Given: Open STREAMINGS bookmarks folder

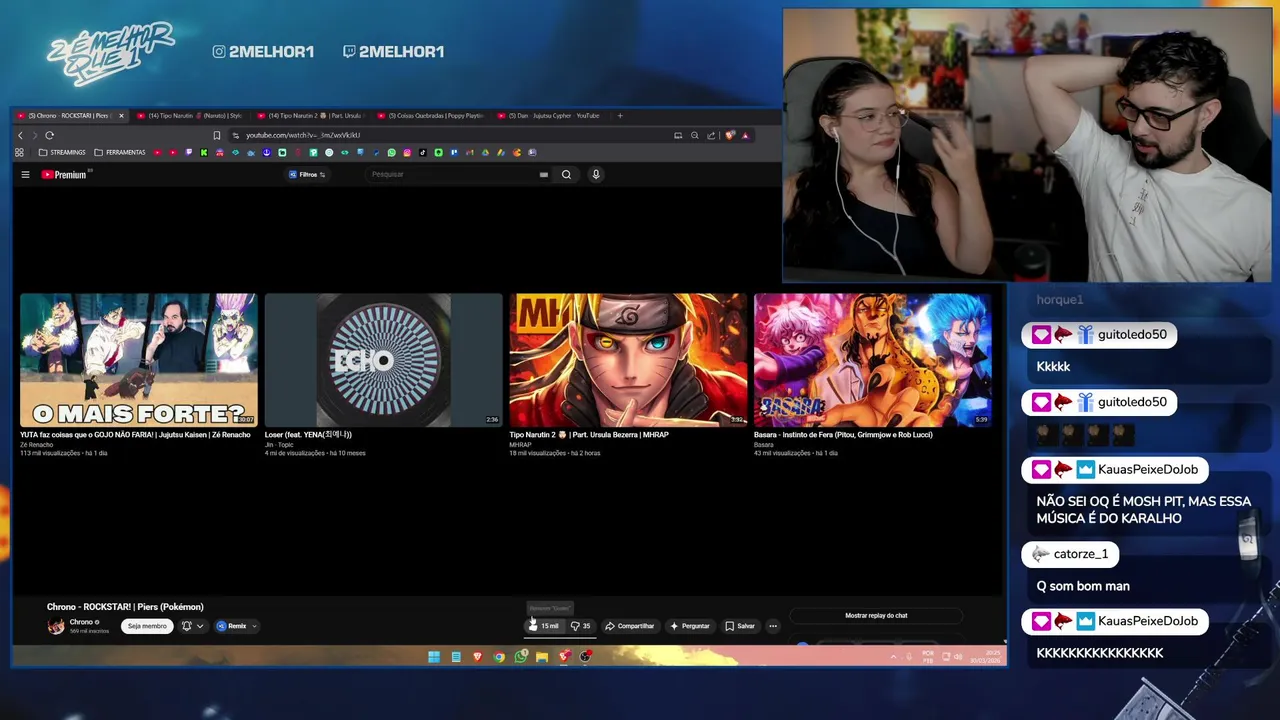Looking at the screenshot, I should click(61, 152).
